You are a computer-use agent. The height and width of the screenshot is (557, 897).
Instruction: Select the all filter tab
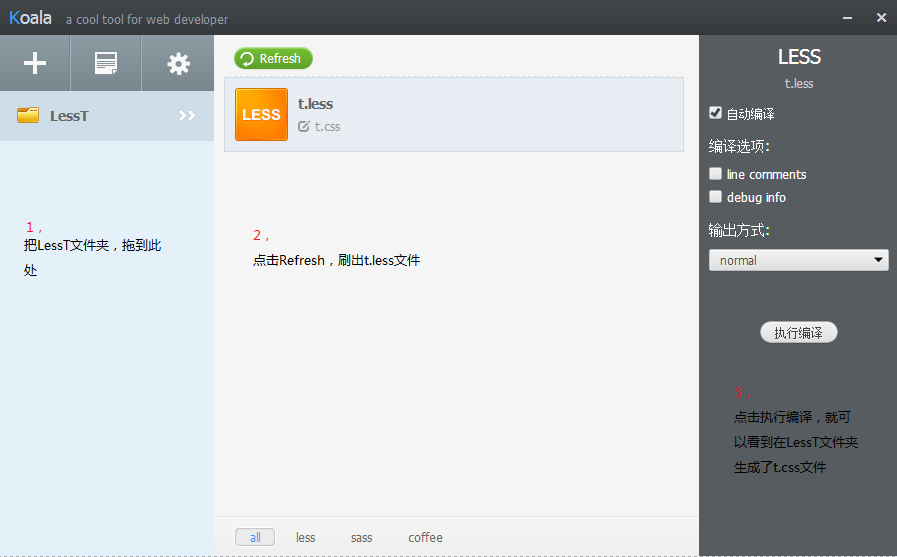point(255,537)
